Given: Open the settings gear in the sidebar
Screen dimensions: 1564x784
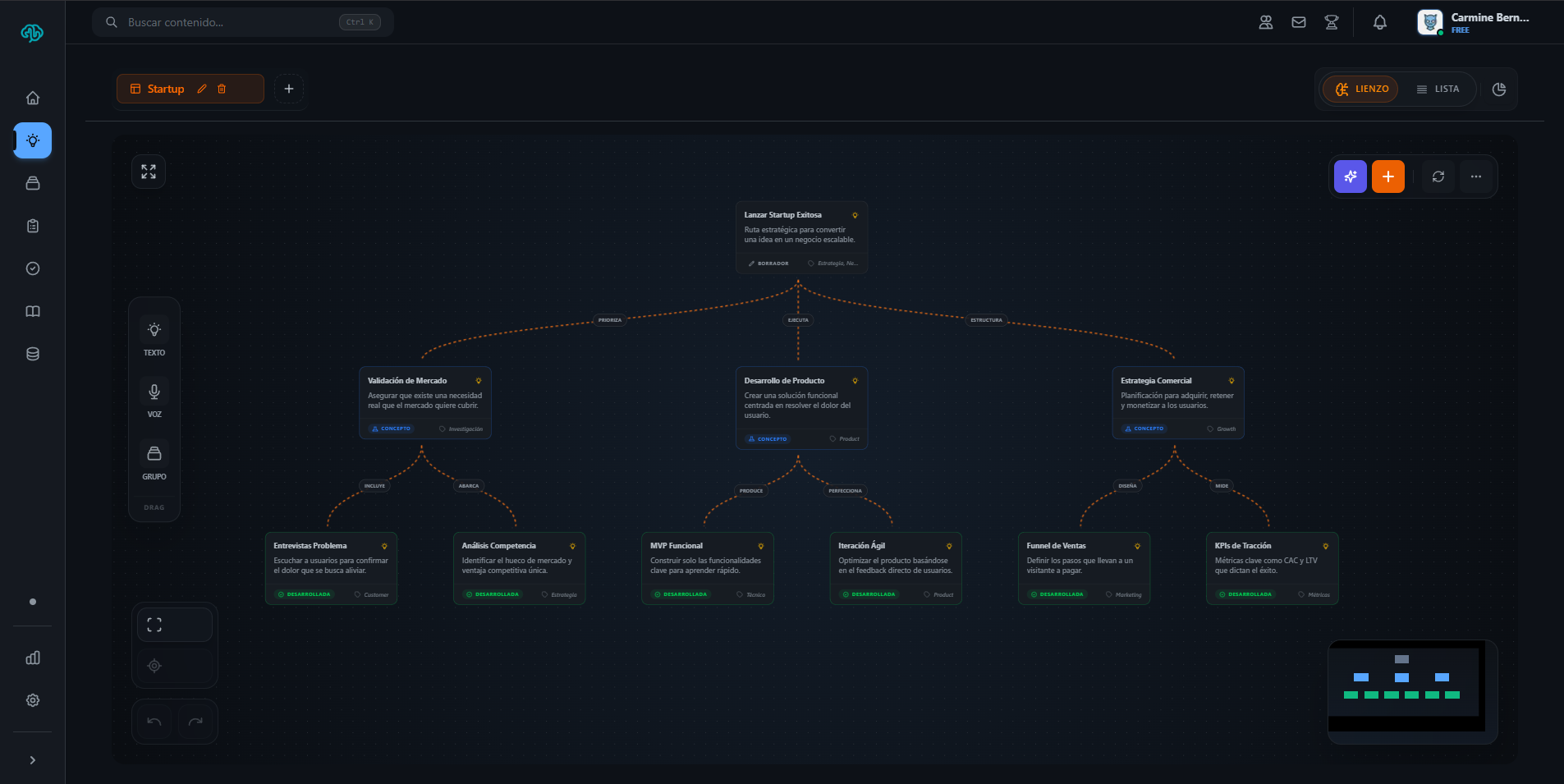Looking at the screenshot, I should (x=33, y=699).
